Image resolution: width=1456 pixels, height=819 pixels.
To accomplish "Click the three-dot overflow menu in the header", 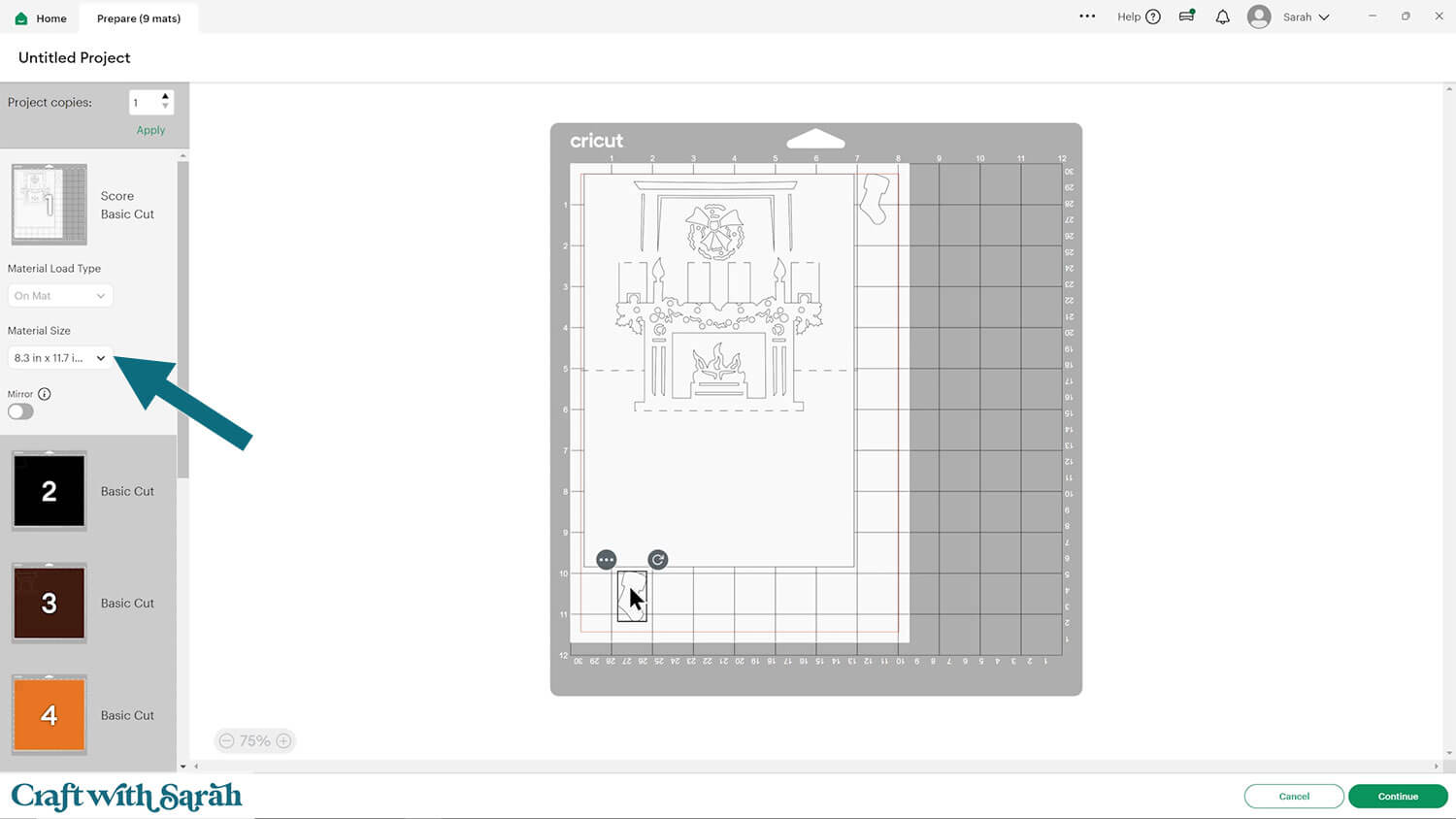I will point(1087,16).
